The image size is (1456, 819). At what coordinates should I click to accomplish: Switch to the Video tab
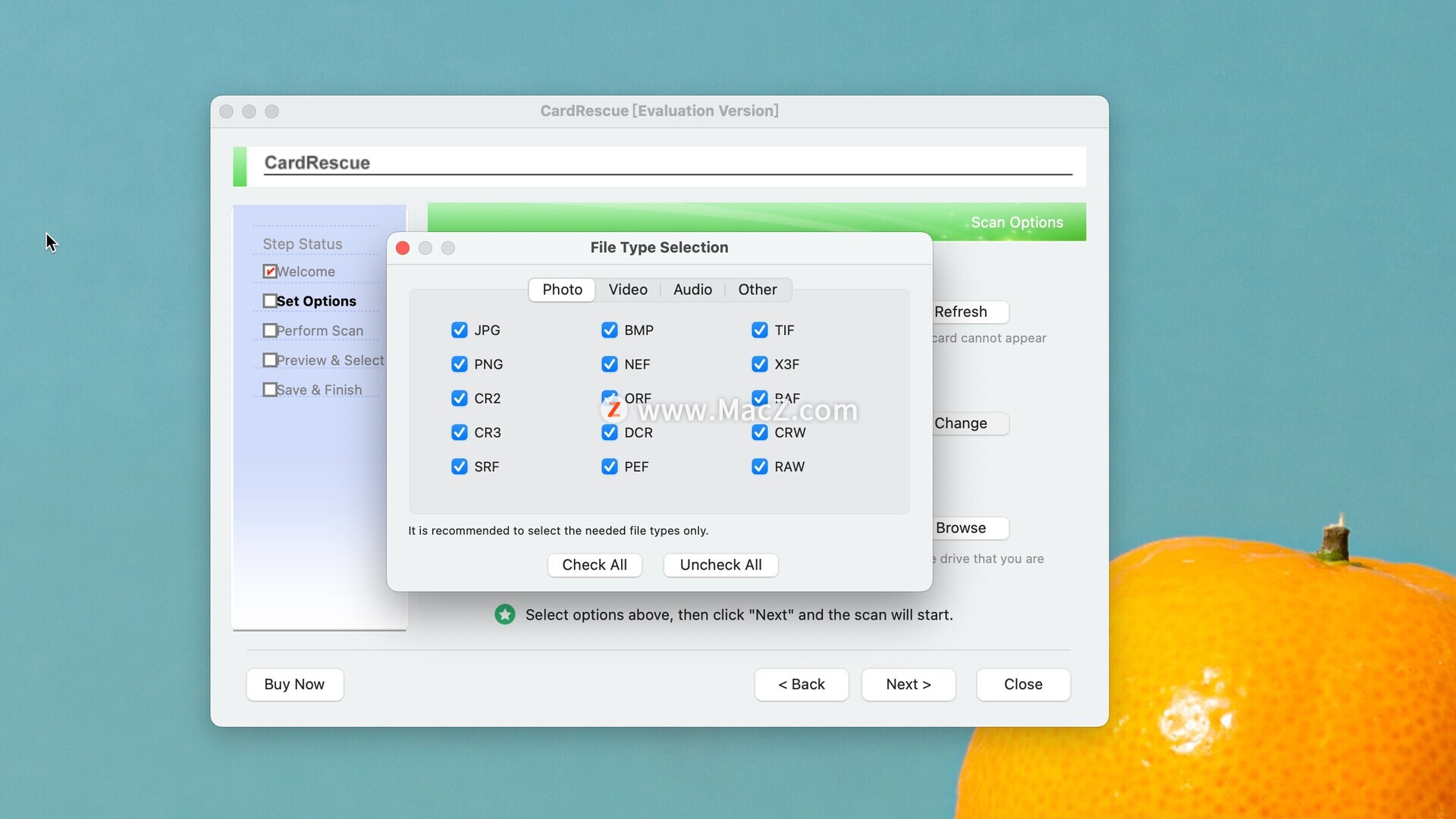[x=628, y=290]
